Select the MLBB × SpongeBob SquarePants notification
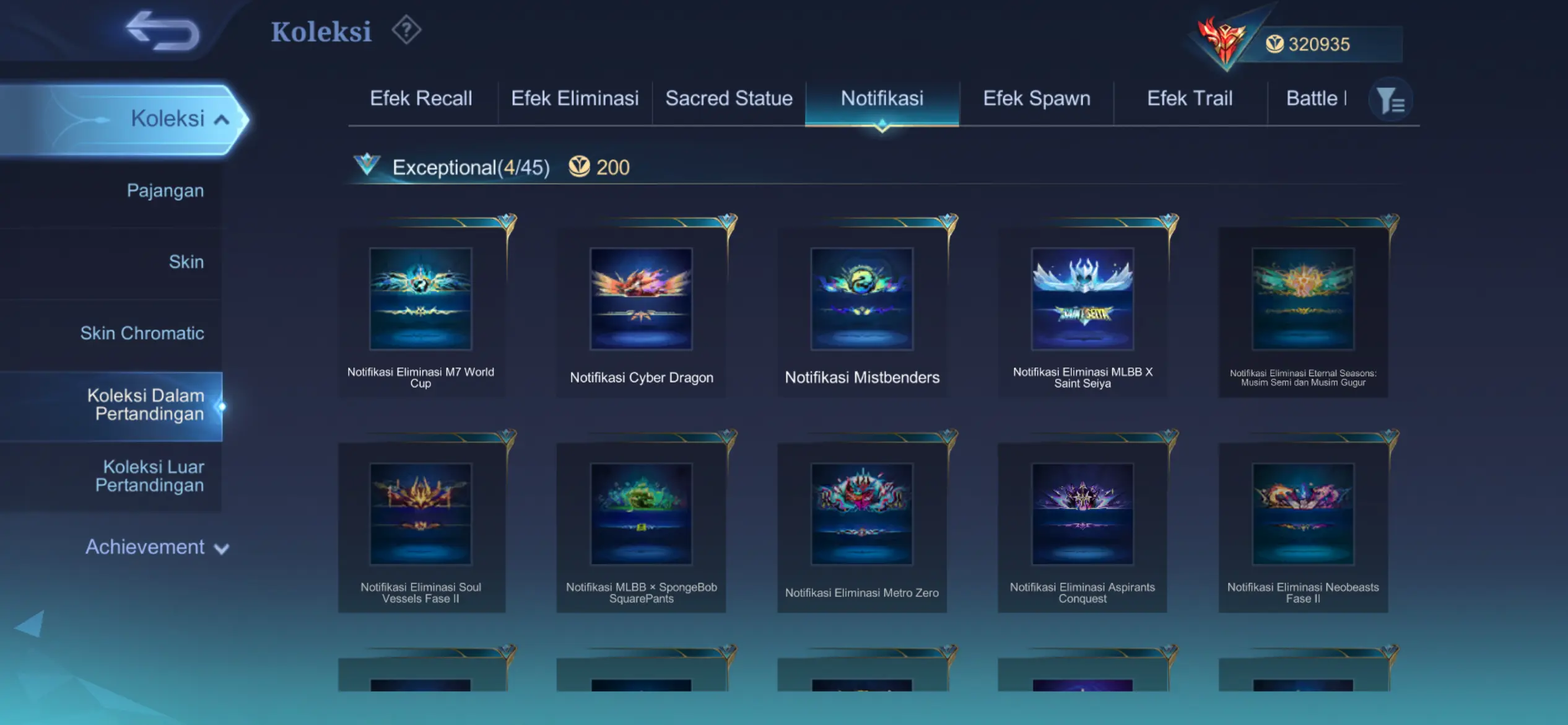This screenshot has height=725, width=1568. coord(642,528)
